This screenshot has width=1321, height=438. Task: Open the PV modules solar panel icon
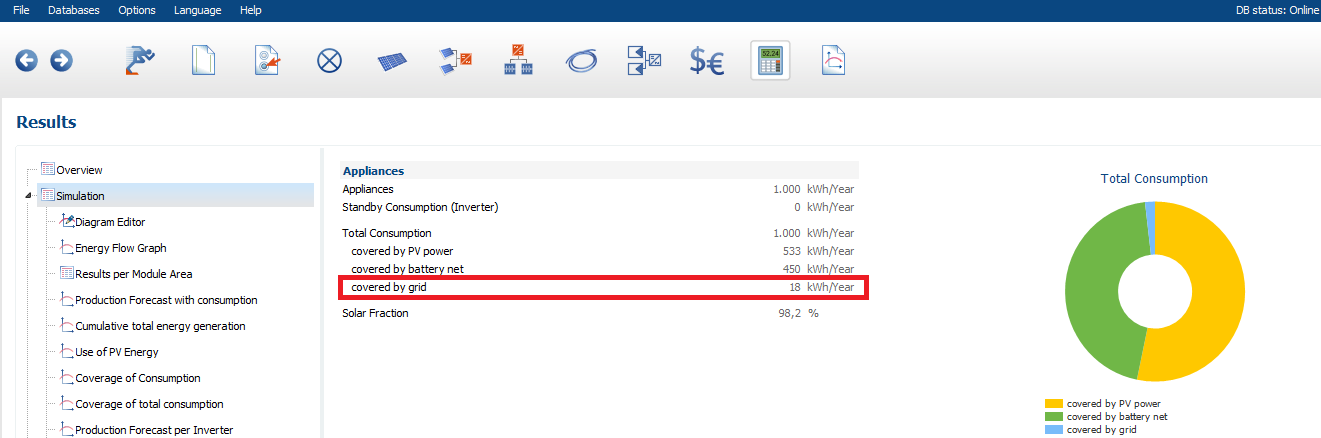click(392, 61)
